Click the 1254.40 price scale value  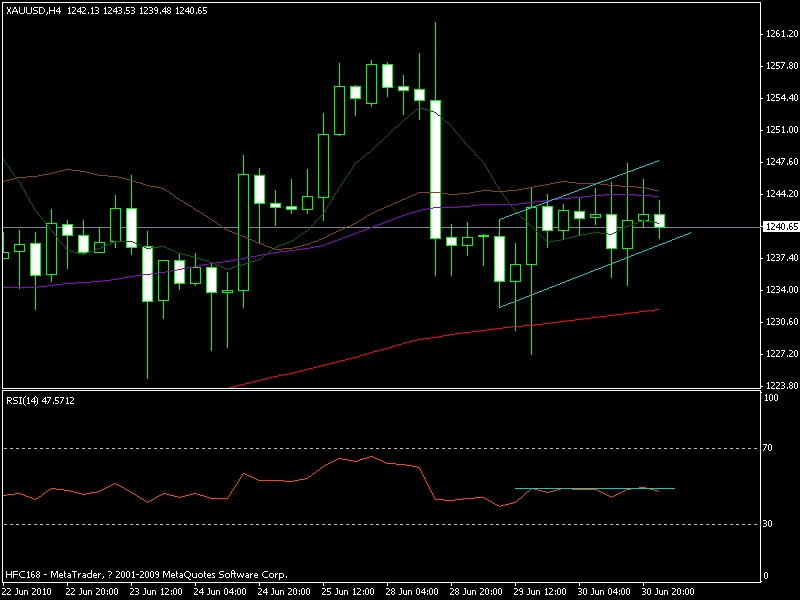coord(782,98)
